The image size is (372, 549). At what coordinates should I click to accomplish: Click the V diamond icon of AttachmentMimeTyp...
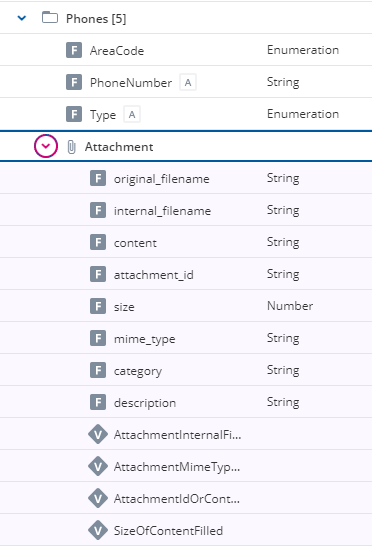click(x=98, y=466)
